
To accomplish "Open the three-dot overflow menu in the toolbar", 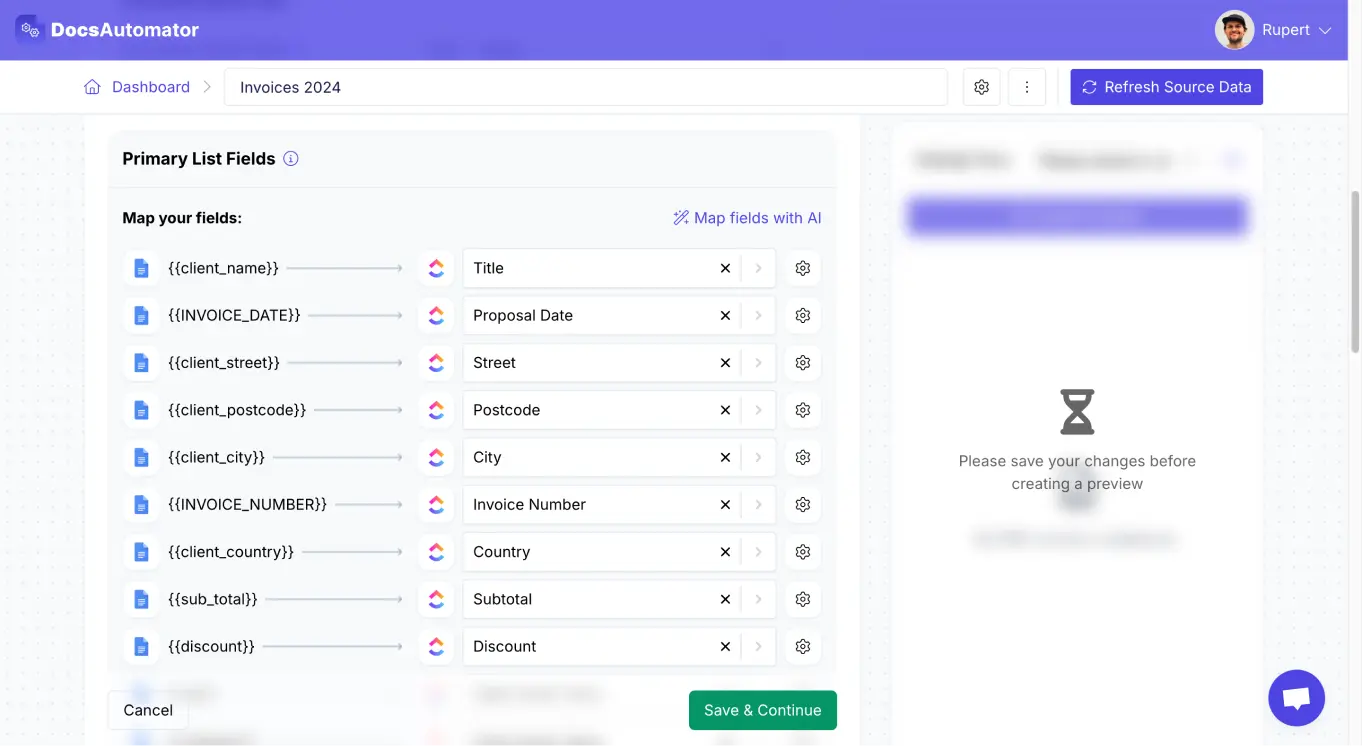I will 1026,87.
